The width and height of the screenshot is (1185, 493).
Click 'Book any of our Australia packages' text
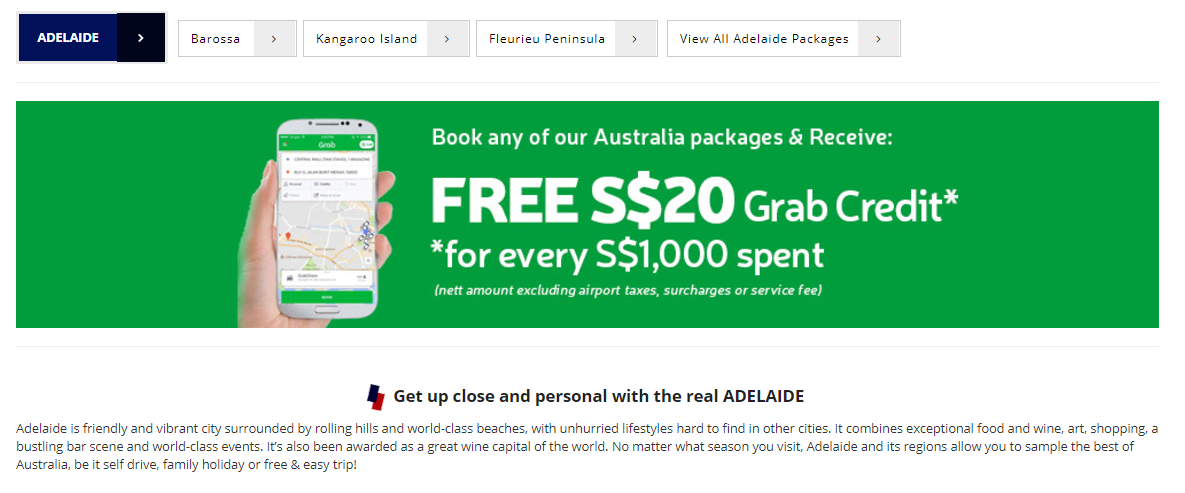tap(661, 137)
